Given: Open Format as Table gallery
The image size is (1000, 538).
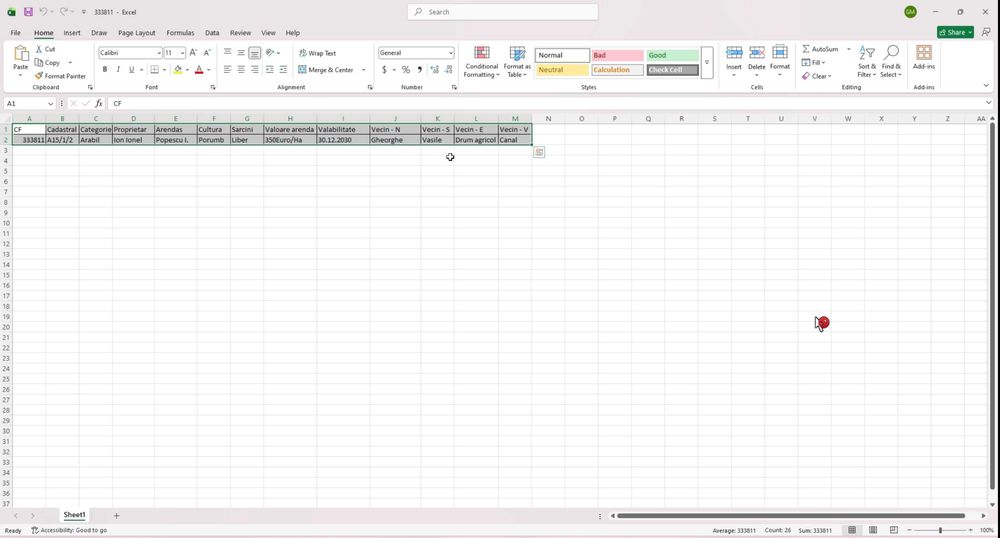Looking at the screenshot, I should coord(517,61).
